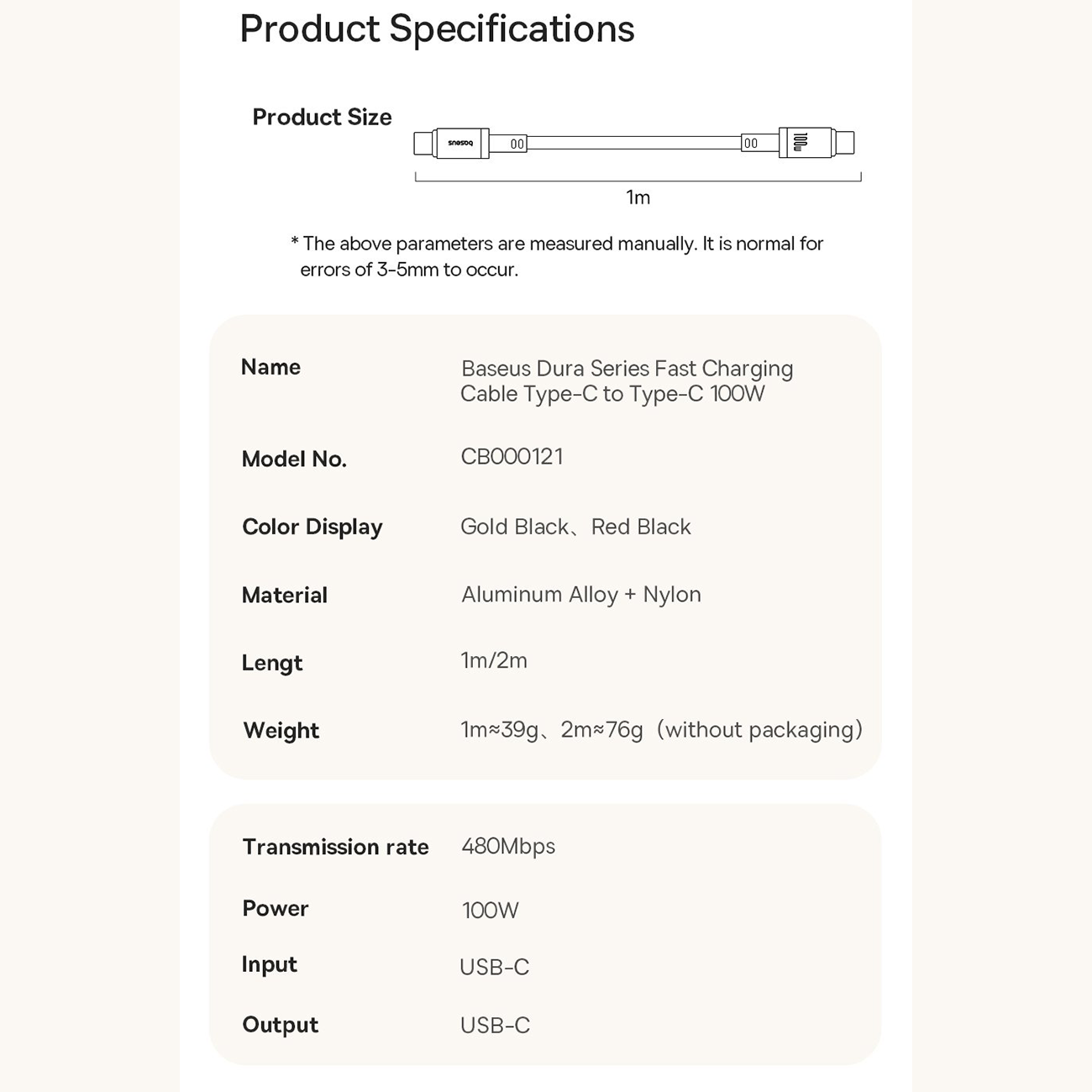Click the Aluminum Alloy + Nylon material value
The width and height of the screenshot is (1092, 1092).
point(580,595)
